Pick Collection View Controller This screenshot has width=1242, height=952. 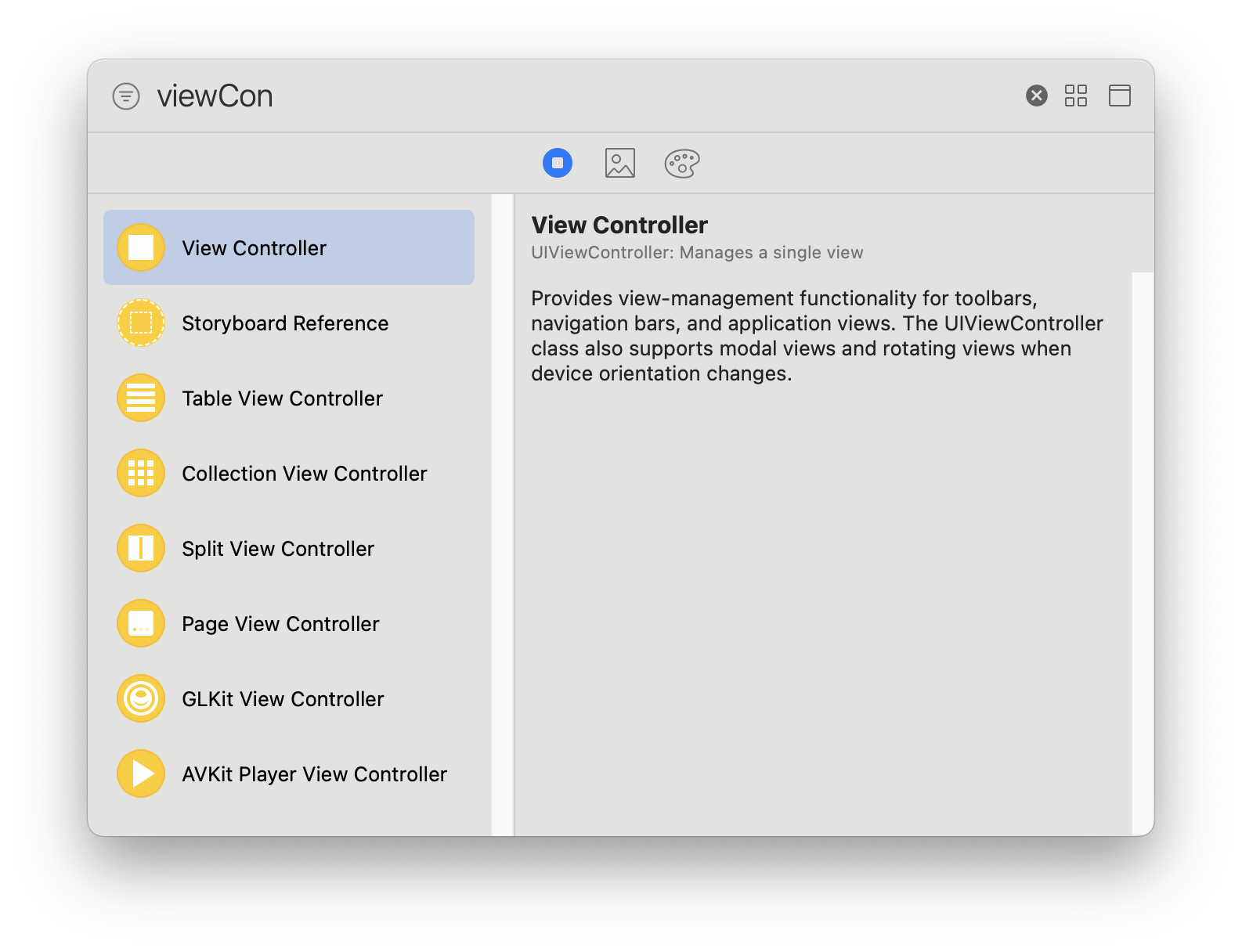point(289,473)
